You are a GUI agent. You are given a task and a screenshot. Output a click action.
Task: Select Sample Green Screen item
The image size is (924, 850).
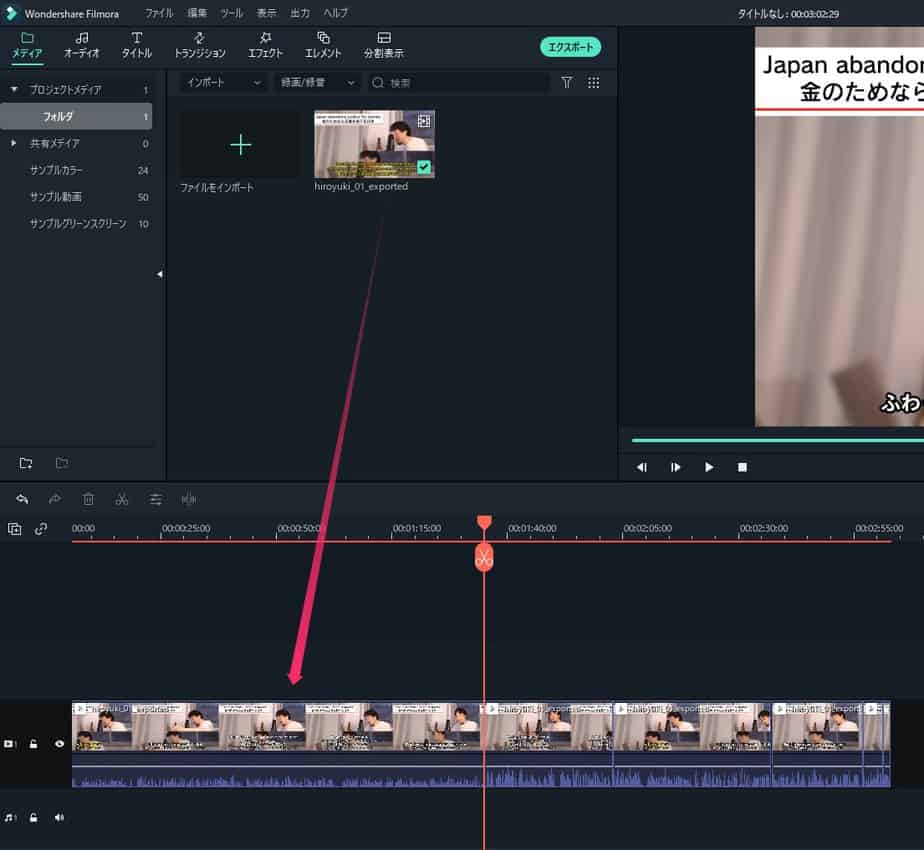point(76,223)
